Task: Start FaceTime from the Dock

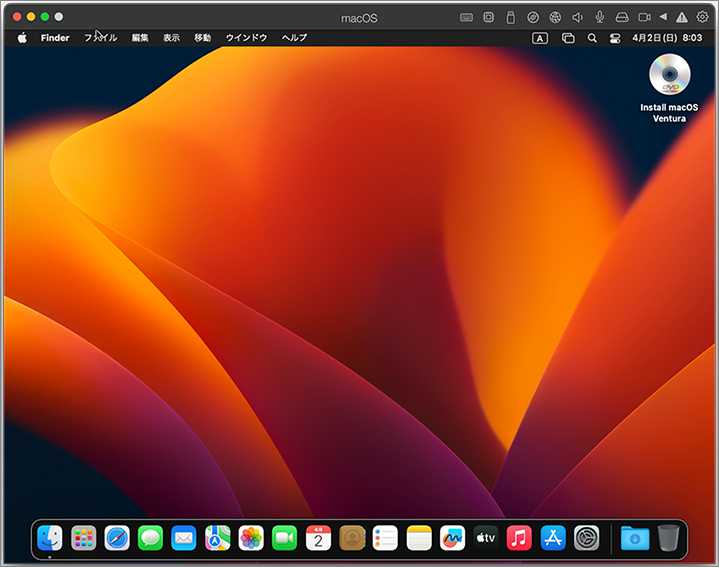Action: [285, 538]
